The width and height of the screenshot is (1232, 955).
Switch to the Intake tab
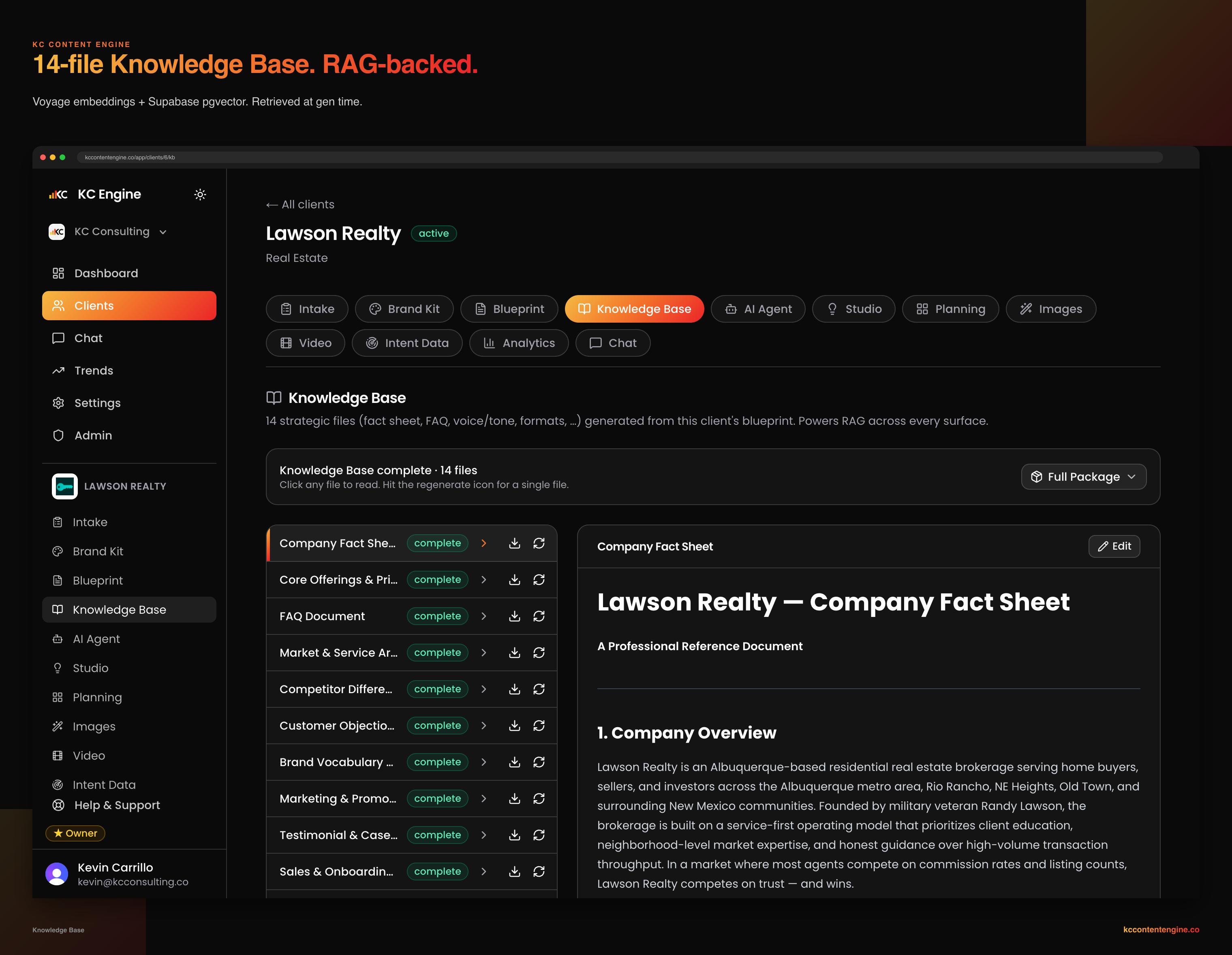(307, 309)
